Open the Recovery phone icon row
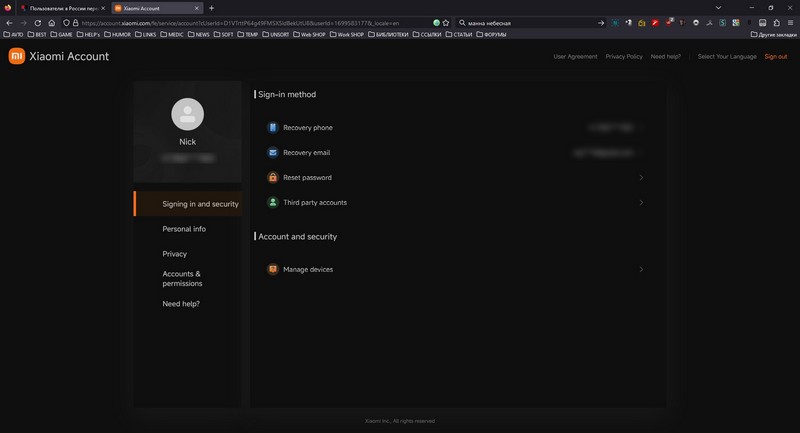 272,128
